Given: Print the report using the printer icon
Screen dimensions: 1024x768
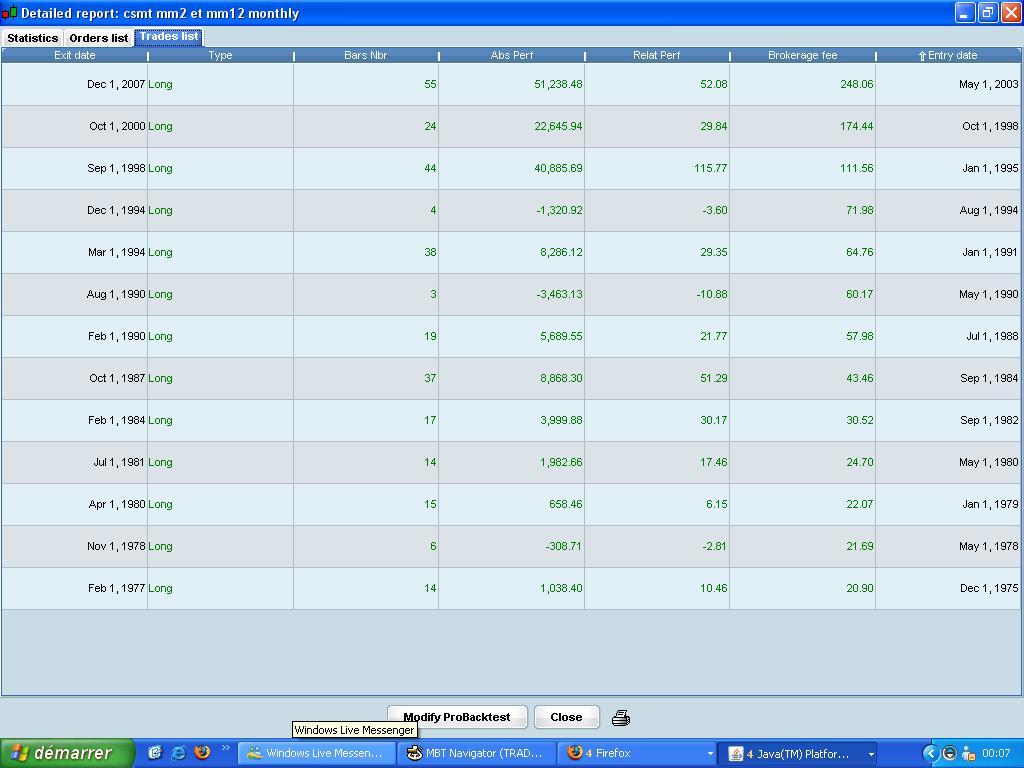Looking at the screenshot, I should [x=620, y=717].
